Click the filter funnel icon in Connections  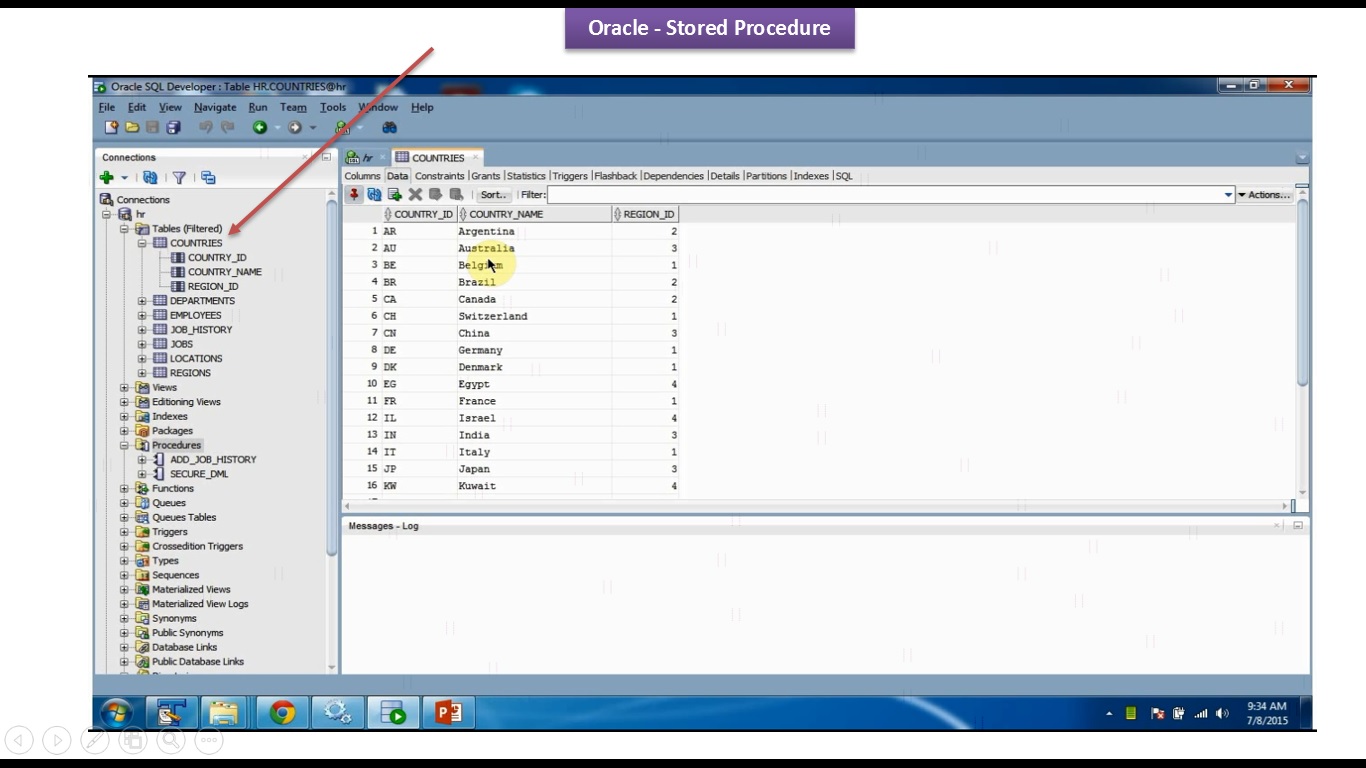[179, 177]
